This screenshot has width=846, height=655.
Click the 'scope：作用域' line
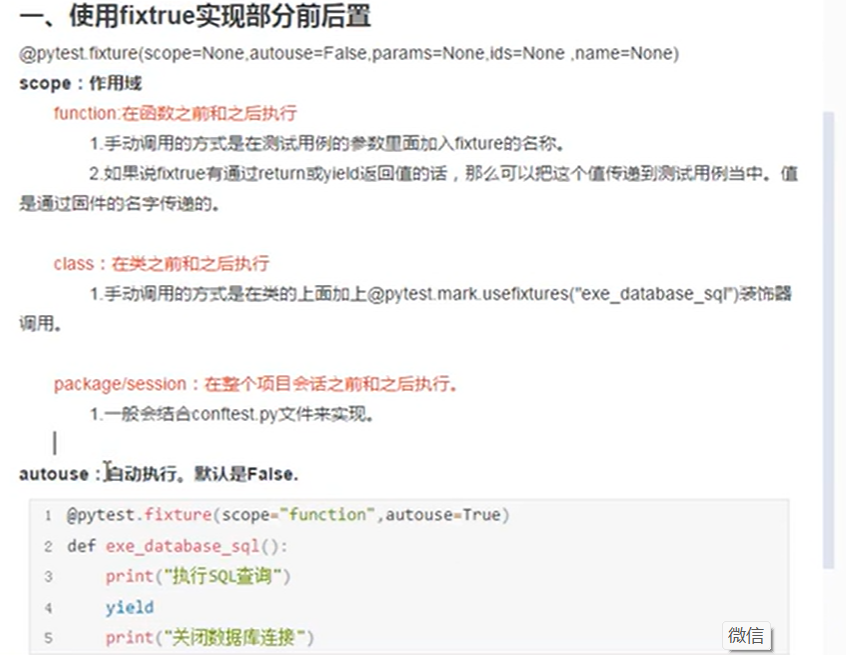(x=80, y=84)
